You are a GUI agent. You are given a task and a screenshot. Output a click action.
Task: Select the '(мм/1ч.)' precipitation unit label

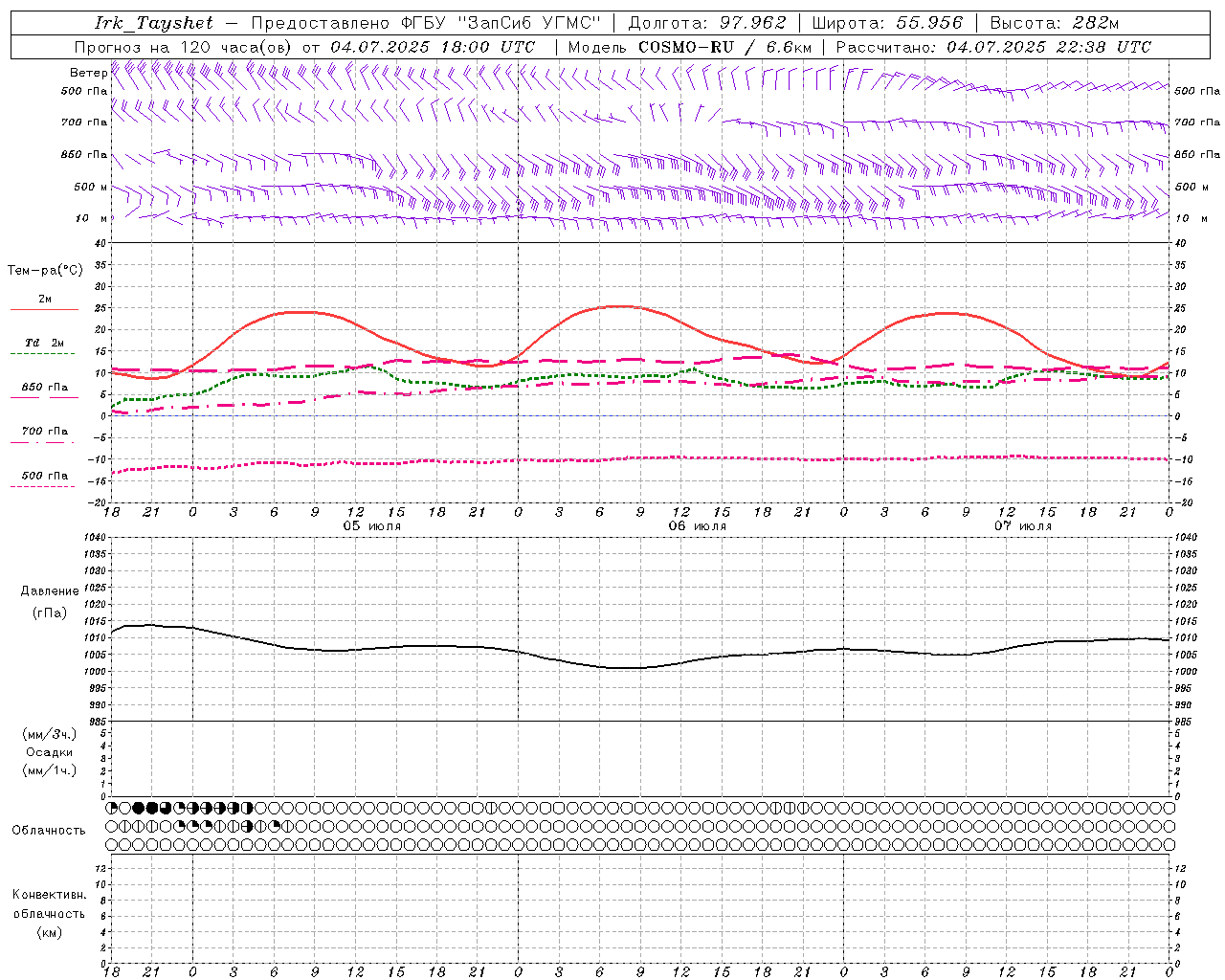pos(50,770)
